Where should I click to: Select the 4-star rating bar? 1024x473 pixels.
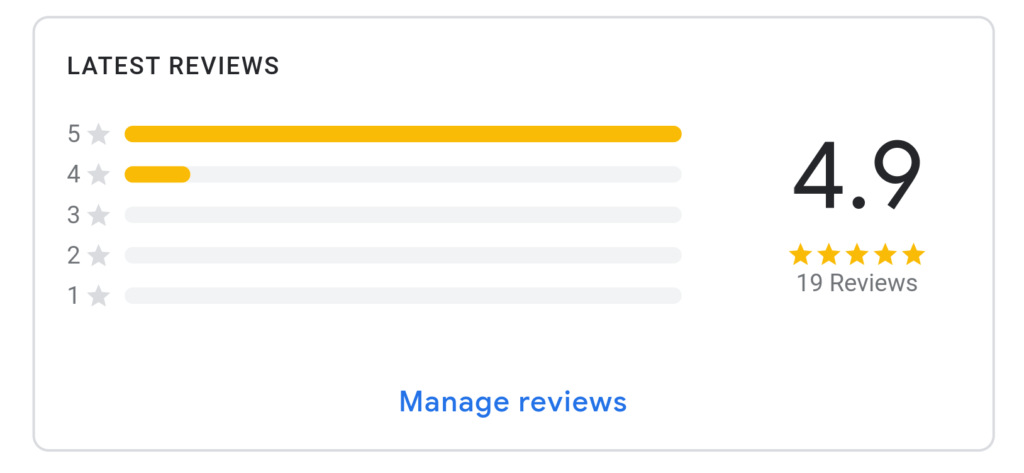403,174
